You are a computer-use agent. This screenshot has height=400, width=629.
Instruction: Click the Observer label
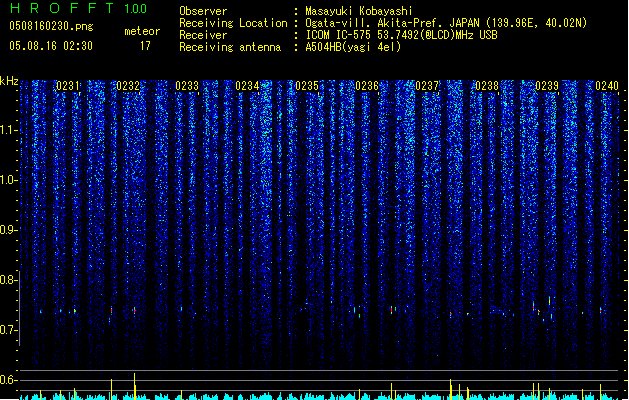tap(203, 11)
